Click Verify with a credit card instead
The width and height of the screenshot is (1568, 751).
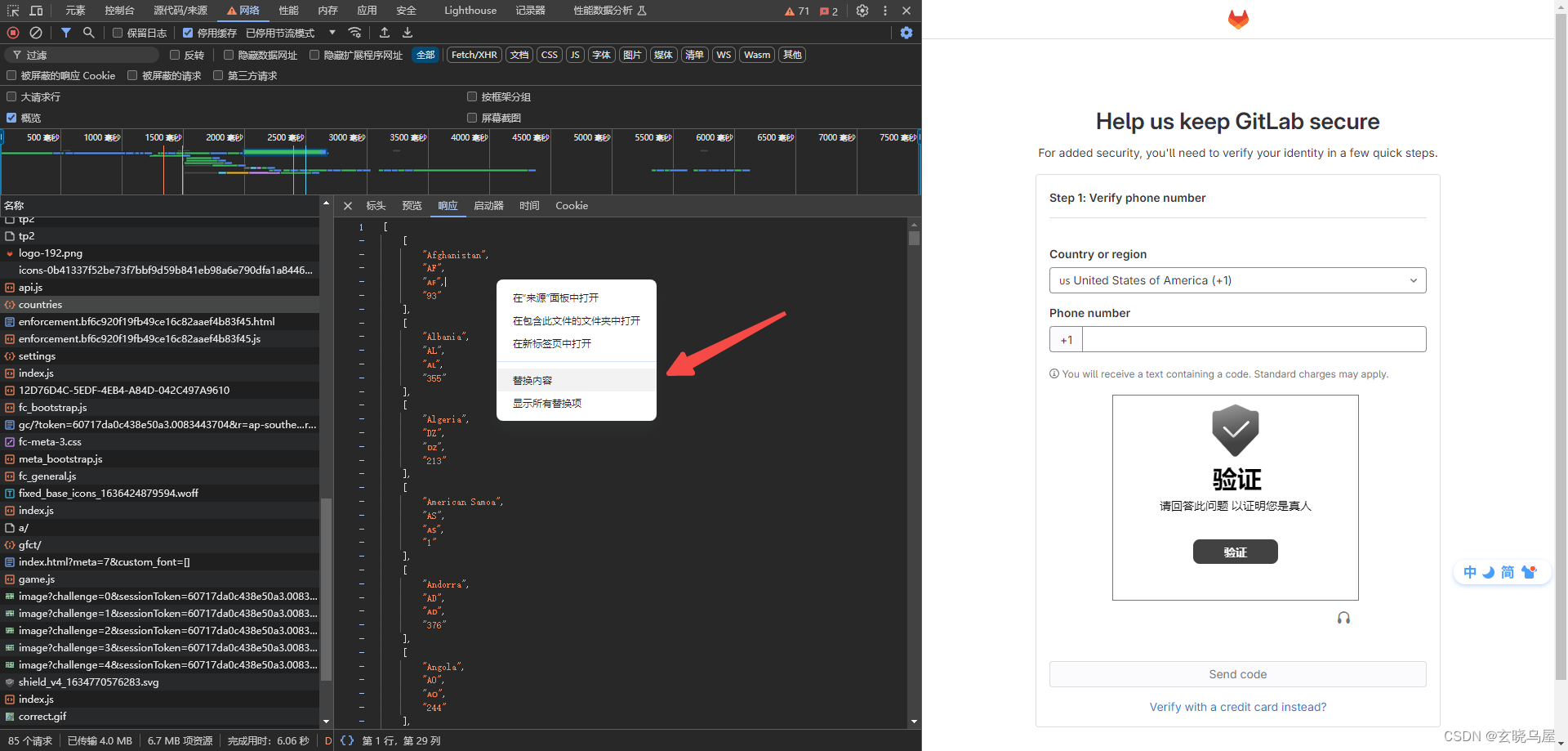point(1237,707)
